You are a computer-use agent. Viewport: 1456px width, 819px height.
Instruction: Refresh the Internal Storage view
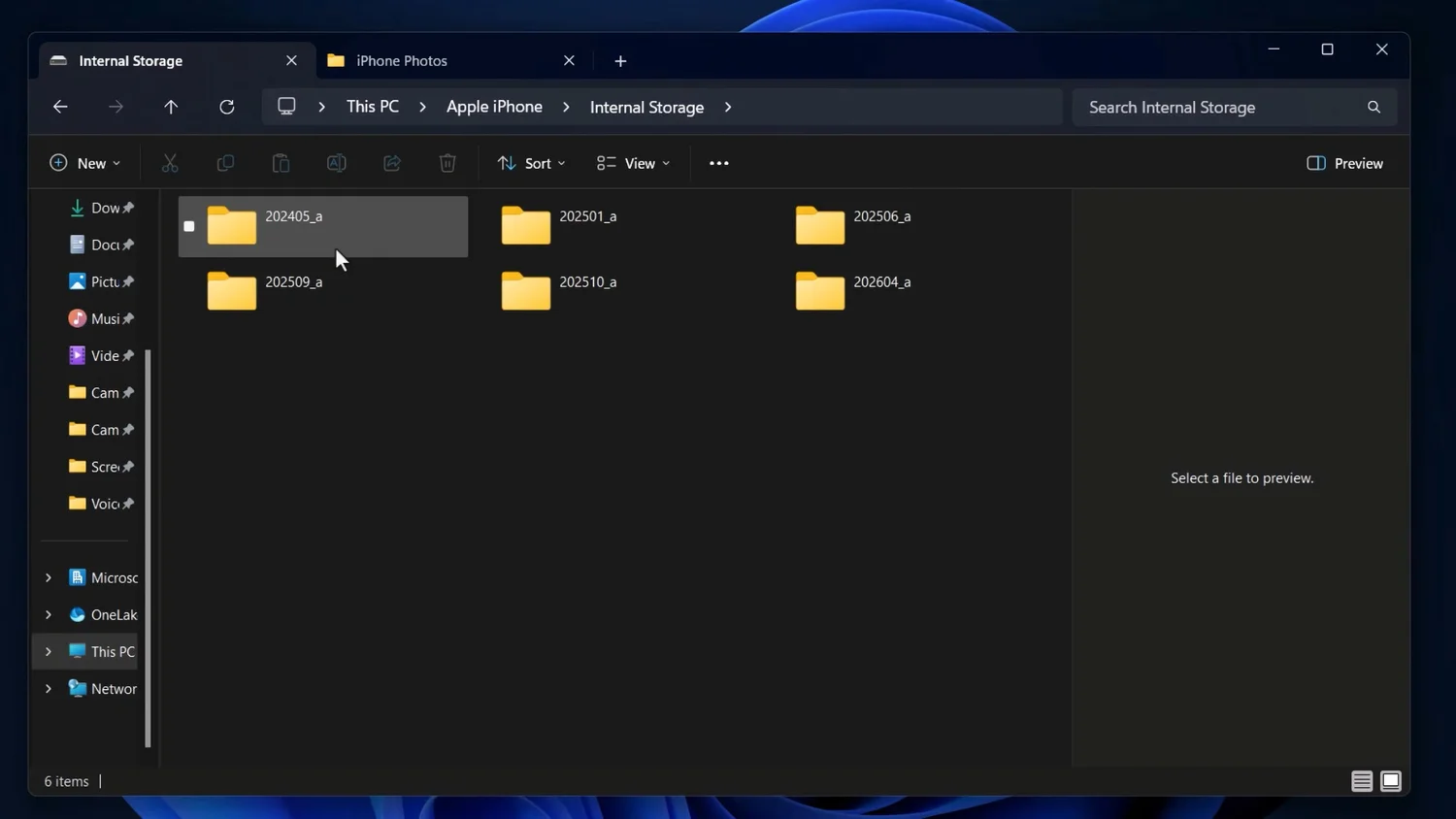click(x=226, y=107)
